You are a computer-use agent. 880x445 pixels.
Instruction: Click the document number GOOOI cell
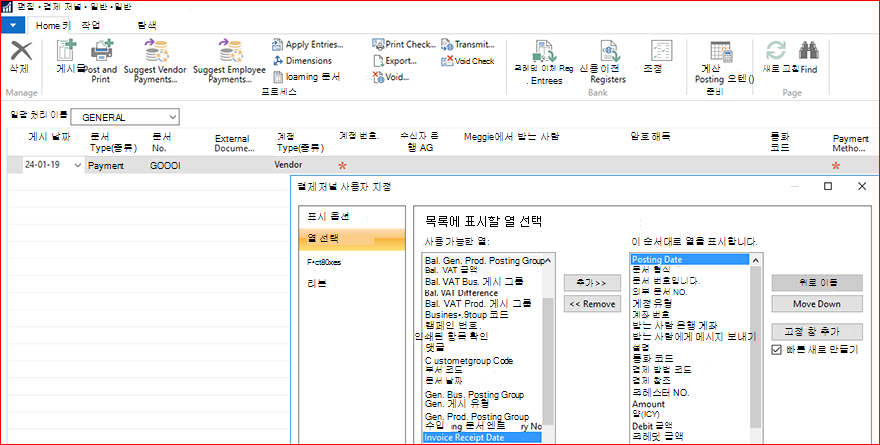click(x=166, y=166)
